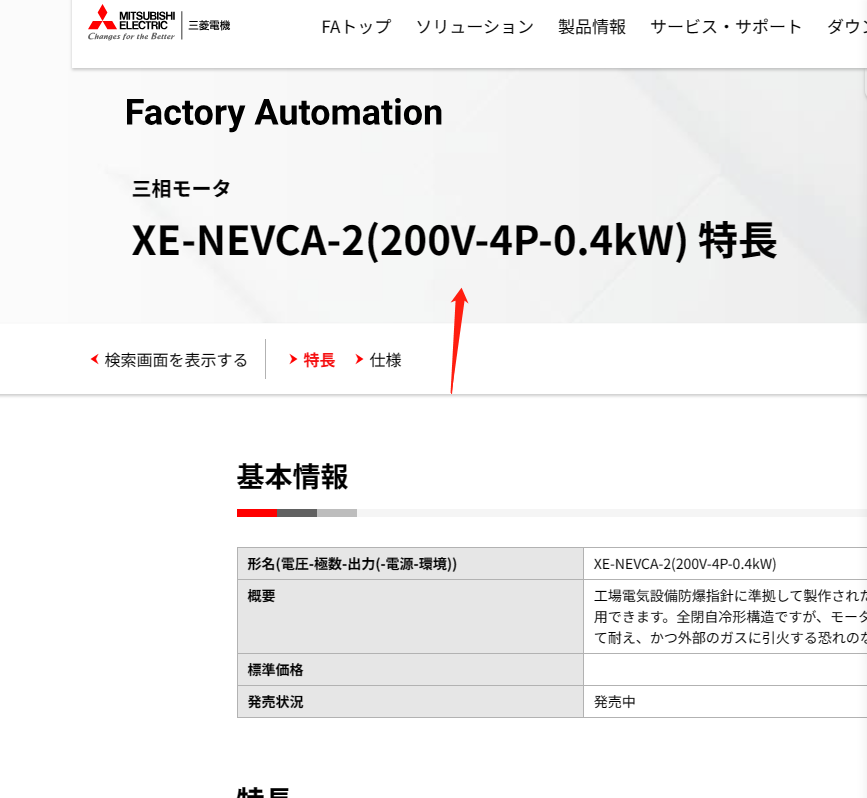The width and height of the screenshot is (867, 798).
Task: Select 製品情報 in the top navigation
Action: tap(591, 27)
